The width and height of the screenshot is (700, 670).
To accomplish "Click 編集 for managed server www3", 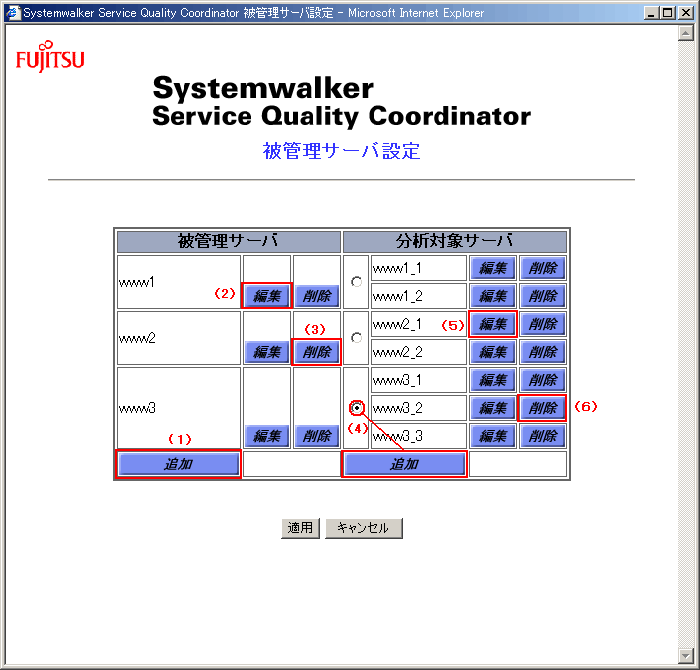I will pyautogui.click(x=267, y=436).
